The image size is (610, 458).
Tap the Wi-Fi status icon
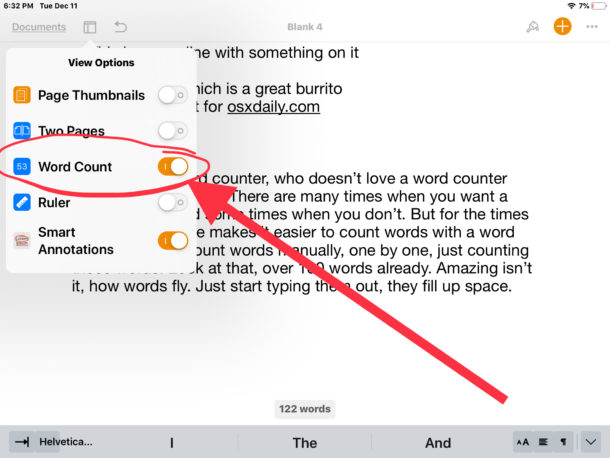571,6
